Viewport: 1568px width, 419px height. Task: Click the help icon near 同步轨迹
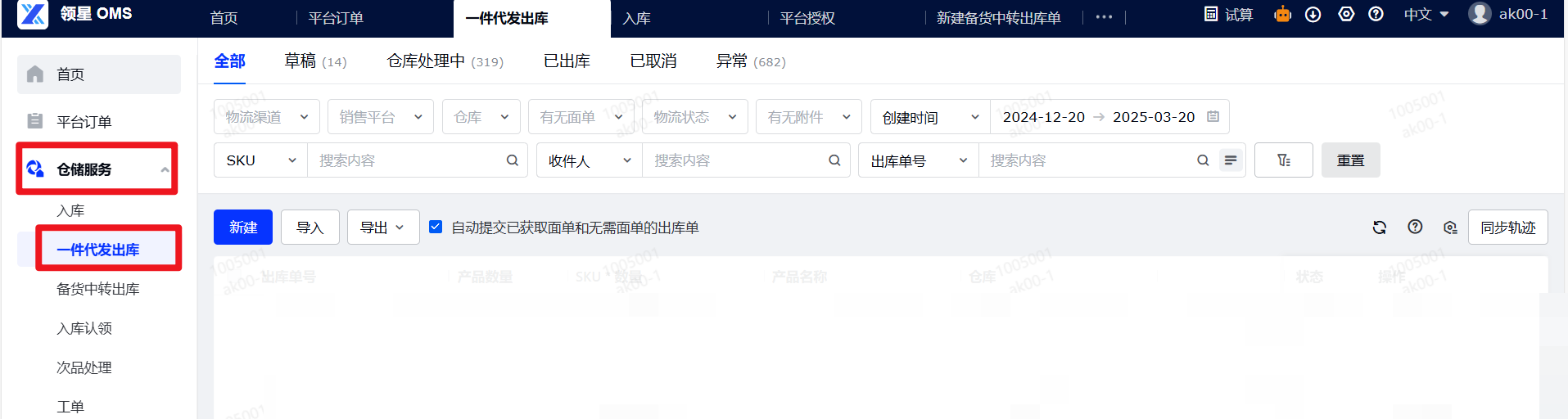click(1415, 227)
